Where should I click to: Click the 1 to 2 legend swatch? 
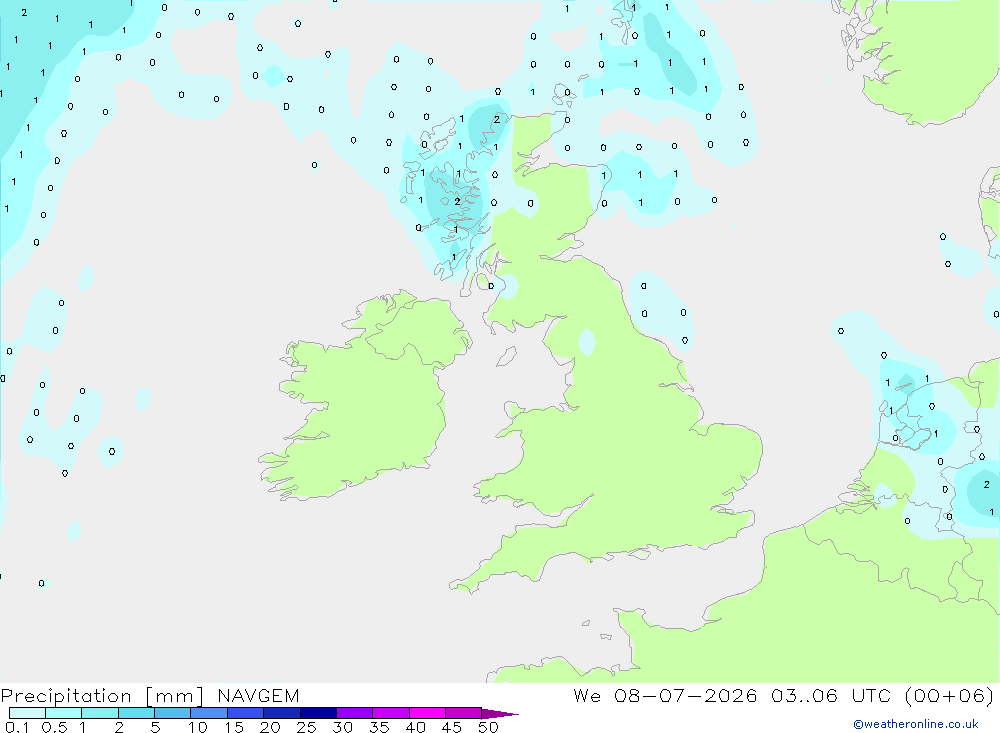[x=100, y=713]
